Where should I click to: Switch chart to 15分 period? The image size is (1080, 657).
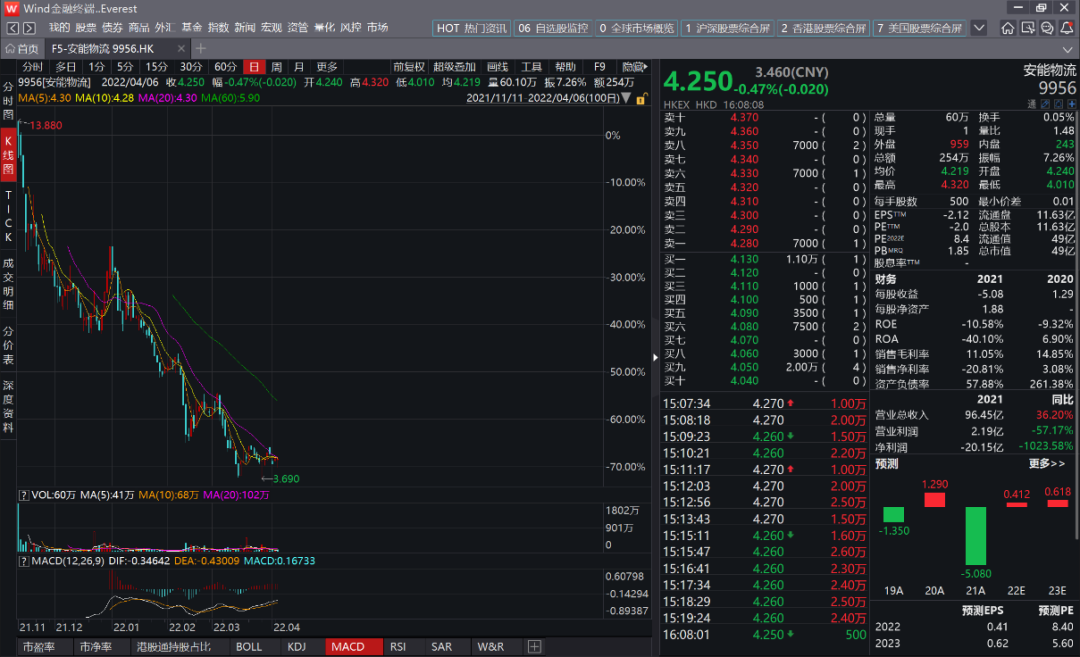pyautogui.click(x=156, y=67)
